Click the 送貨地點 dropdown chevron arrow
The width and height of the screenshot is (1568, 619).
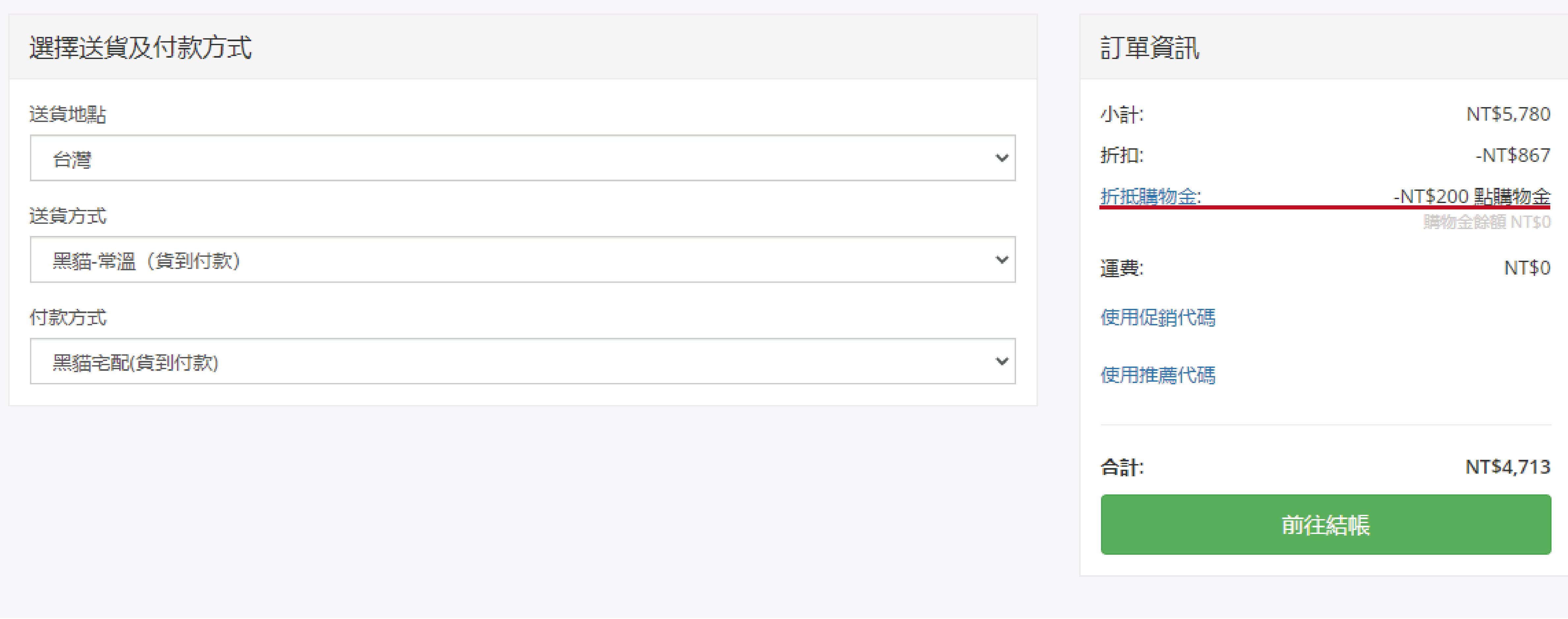point(1001,158)
